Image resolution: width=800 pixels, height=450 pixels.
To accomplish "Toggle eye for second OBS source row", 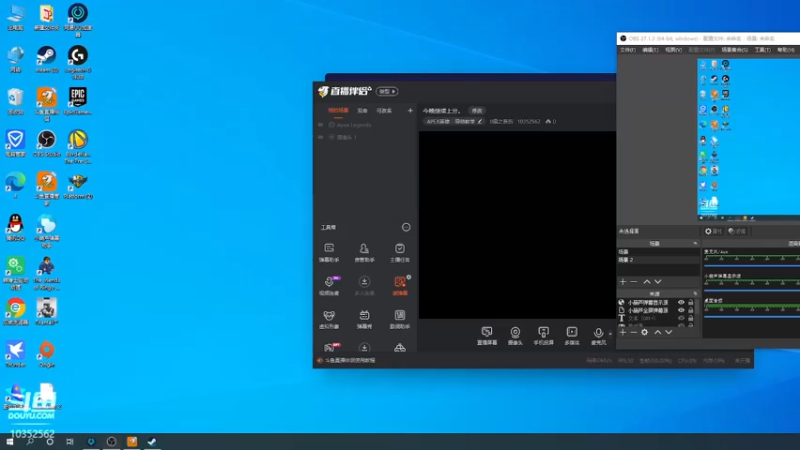I will (681, 310).
